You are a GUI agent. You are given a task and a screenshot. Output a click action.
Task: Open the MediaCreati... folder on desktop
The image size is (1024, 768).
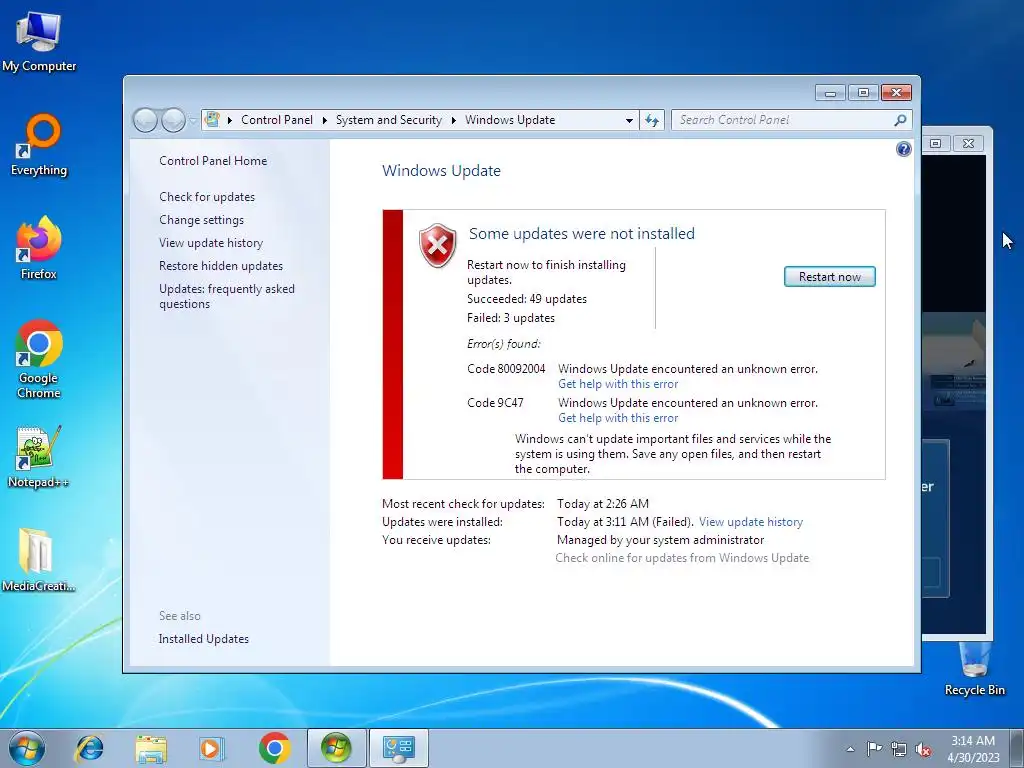39,560
